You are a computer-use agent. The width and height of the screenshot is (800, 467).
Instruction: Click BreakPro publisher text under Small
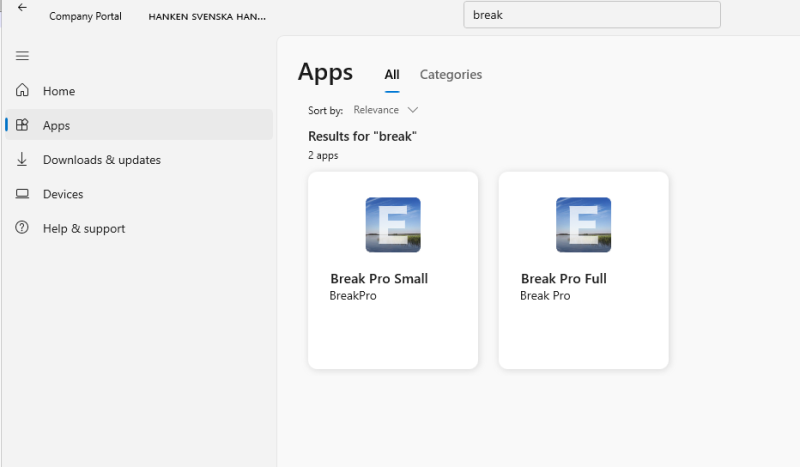click(x=353, y=296)
